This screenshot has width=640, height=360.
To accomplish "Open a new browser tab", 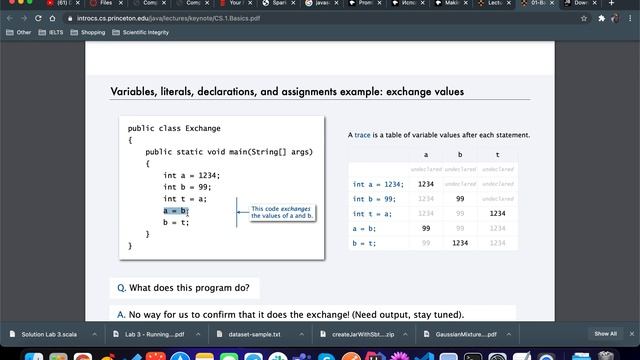I will tap(611, 3).
